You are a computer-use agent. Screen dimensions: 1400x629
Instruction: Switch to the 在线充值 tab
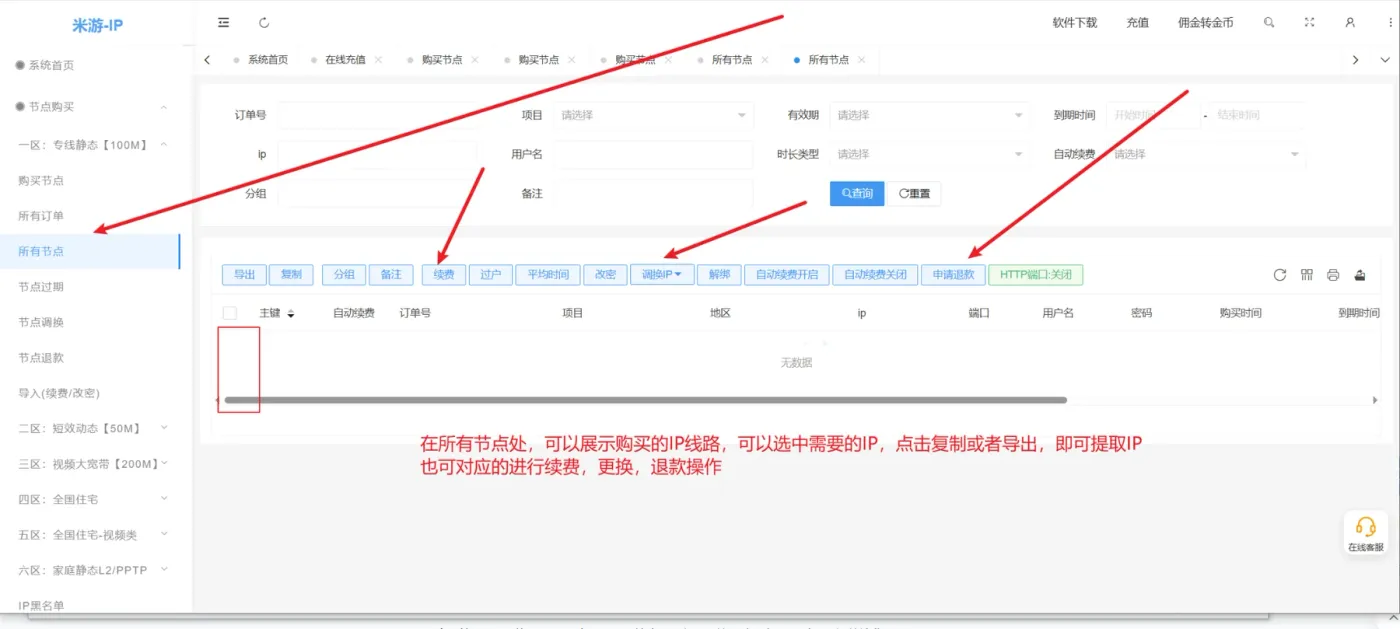point(345,60)
